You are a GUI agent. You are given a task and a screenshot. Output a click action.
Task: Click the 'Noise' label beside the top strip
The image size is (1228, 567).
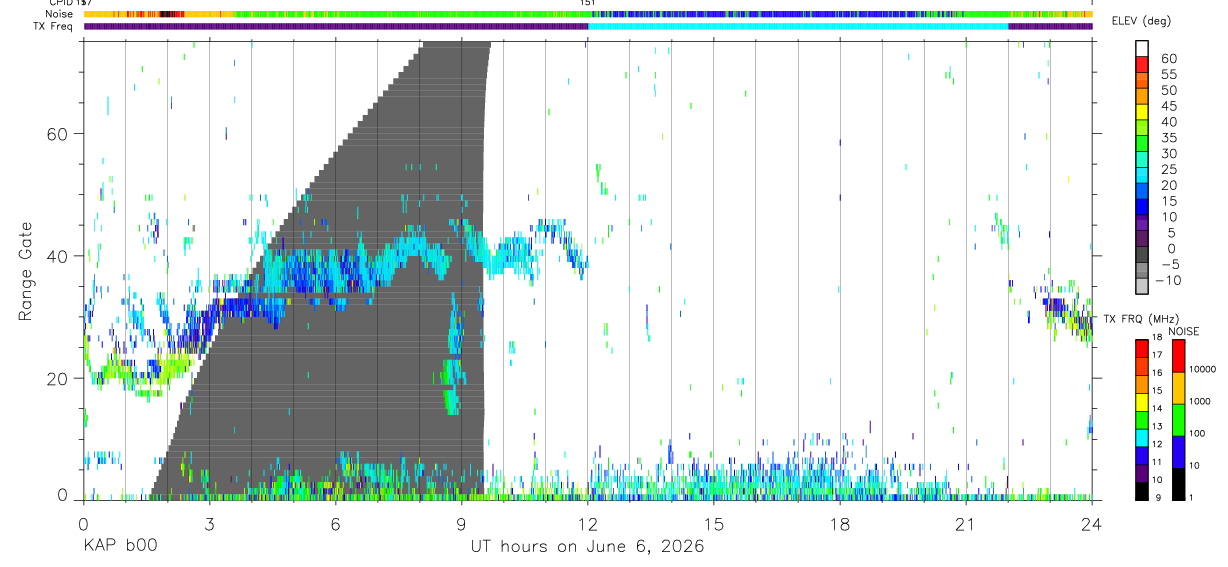[x=59, y=14]
